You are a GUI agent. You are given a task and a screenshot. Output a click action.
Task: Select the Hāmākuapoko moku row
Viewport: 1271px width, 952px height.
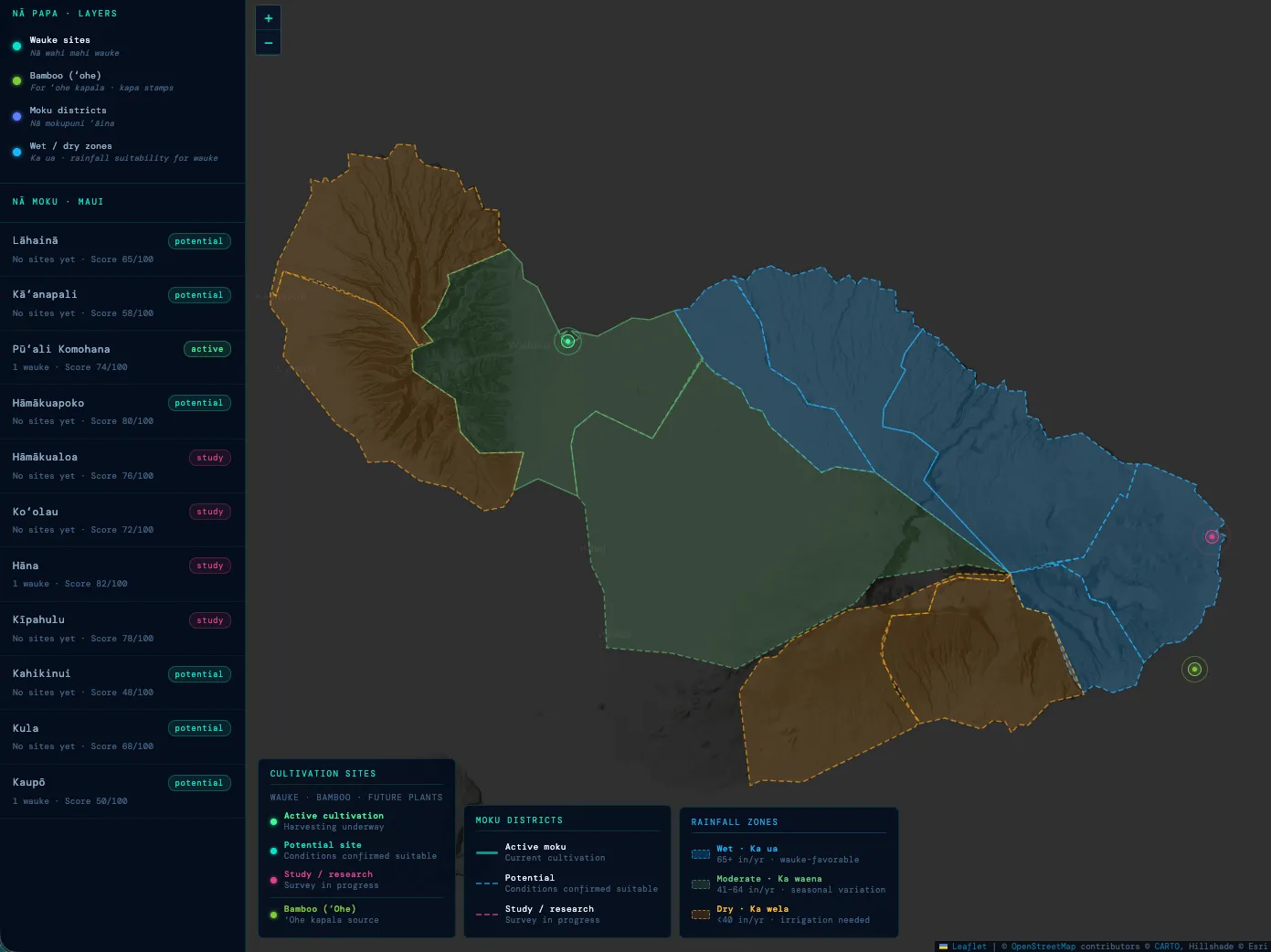[x=122, y=411]
